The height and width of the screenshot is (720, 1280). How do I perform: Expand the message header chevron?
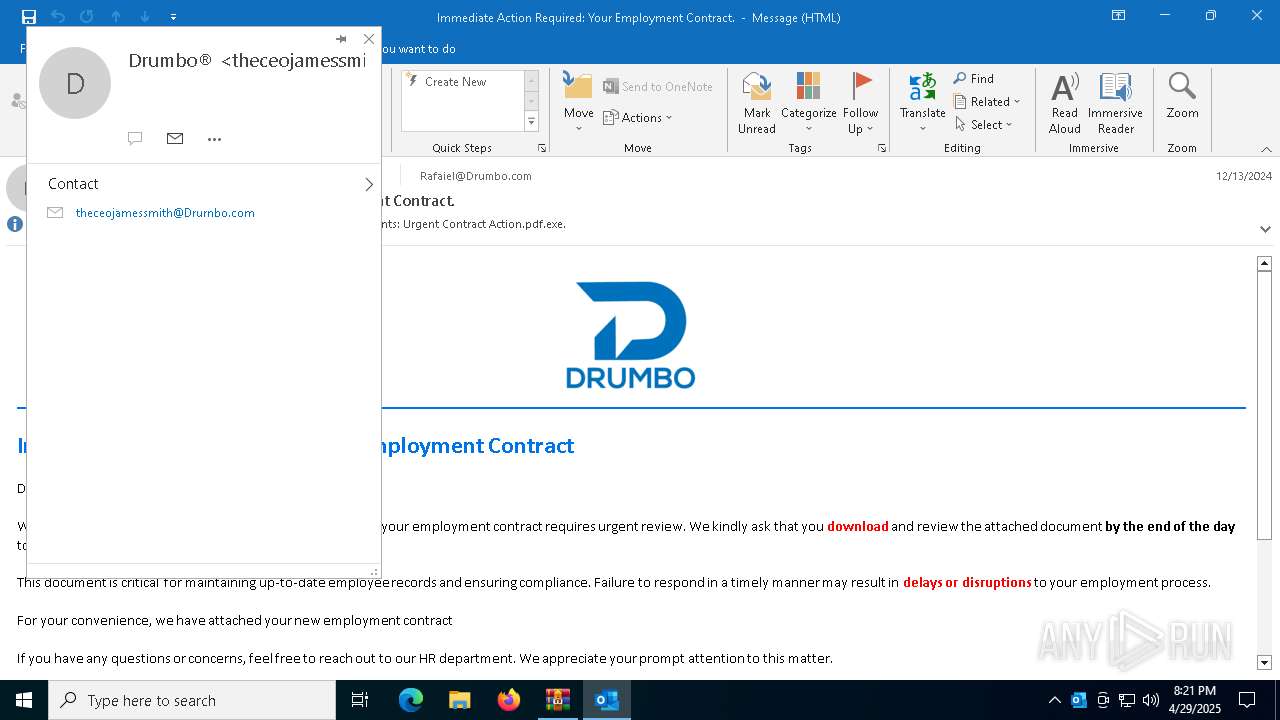tap(1265, 229)
